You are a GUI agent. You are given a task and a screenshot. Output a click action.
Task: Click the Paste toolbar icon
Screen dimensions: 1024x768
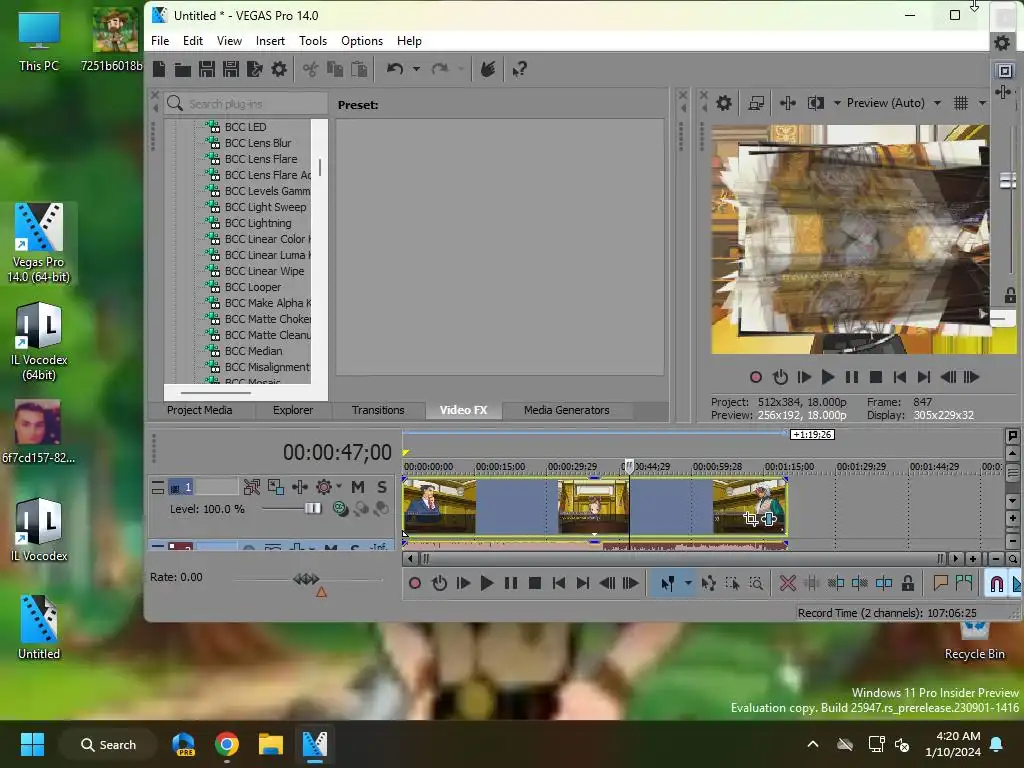point(359,69)
